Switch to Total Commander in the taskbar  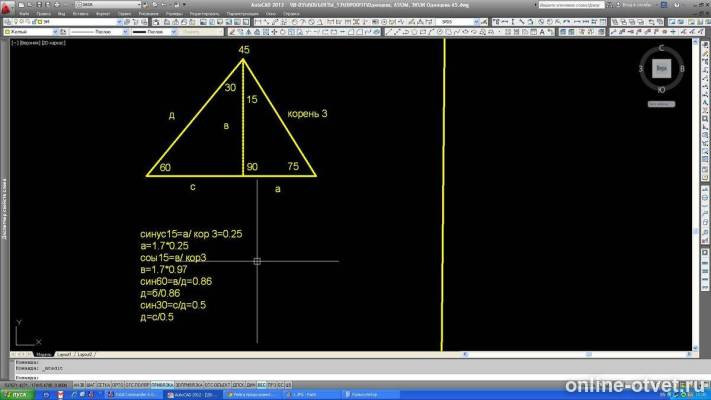click(x=132, y=395)
